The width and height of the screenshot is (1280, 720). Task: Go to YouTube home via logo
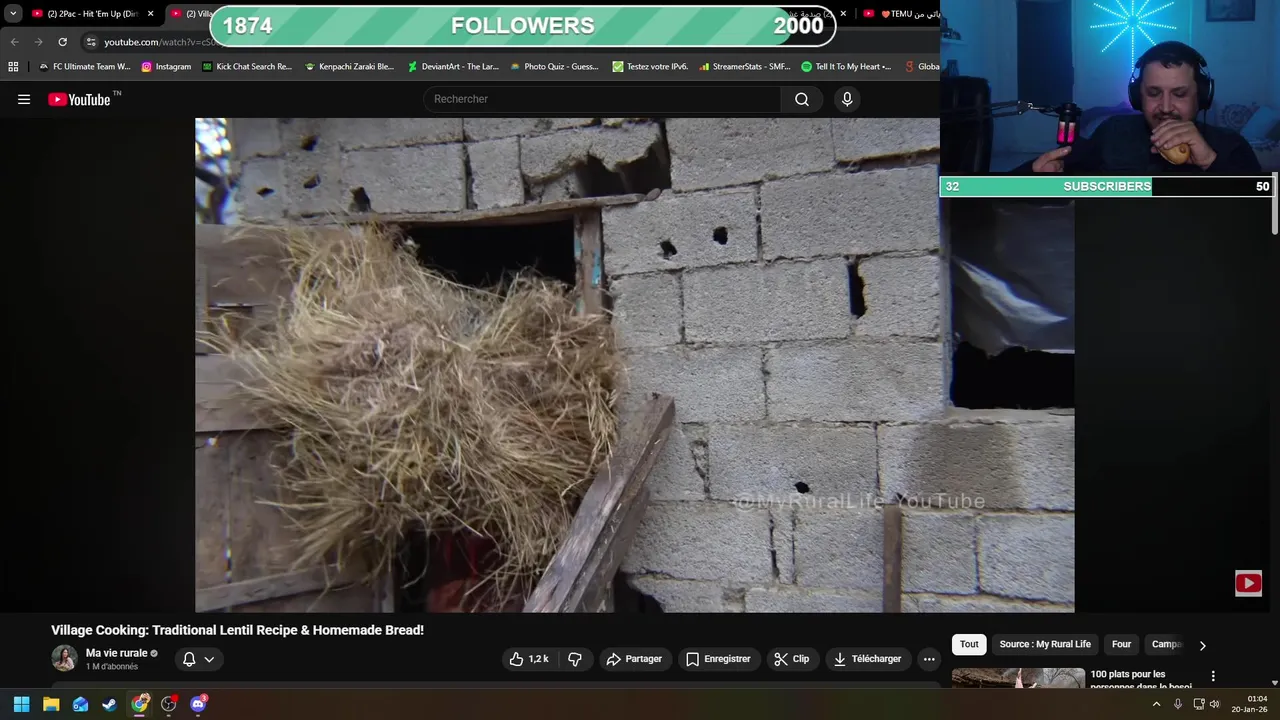tap(79, 99)
